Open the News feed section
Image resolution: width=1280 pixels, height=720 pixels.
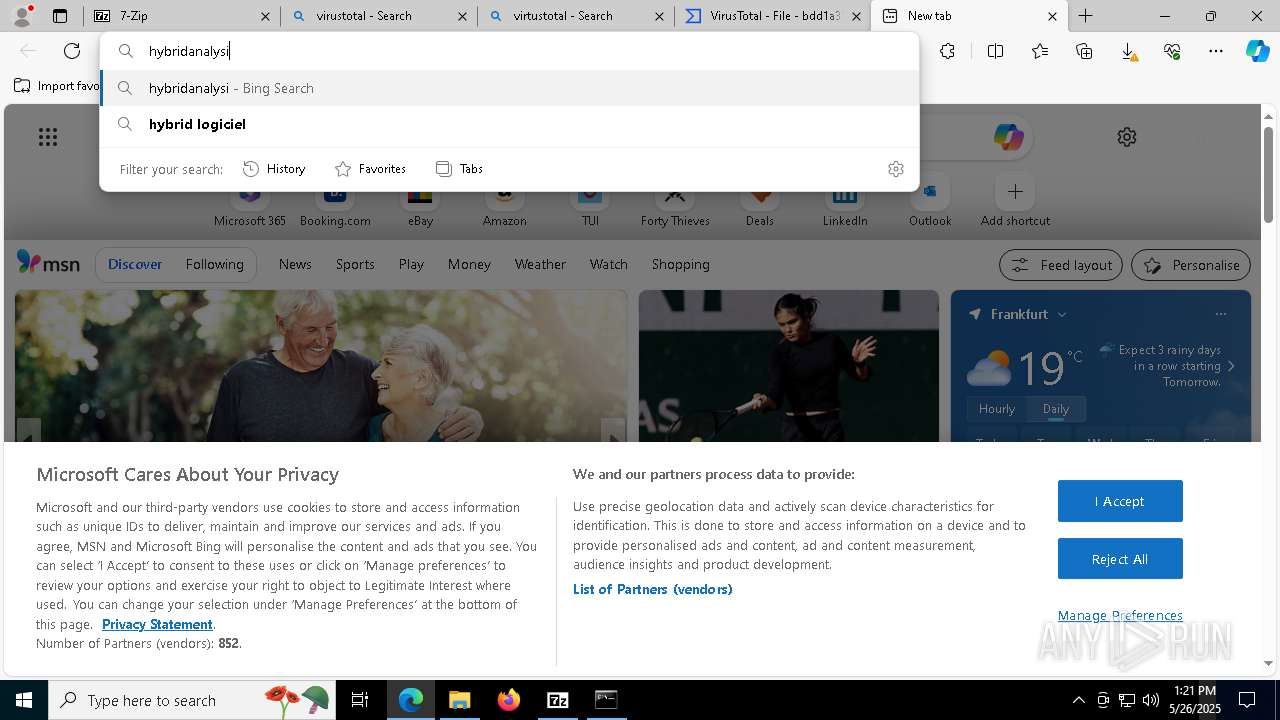pos(295,264)
